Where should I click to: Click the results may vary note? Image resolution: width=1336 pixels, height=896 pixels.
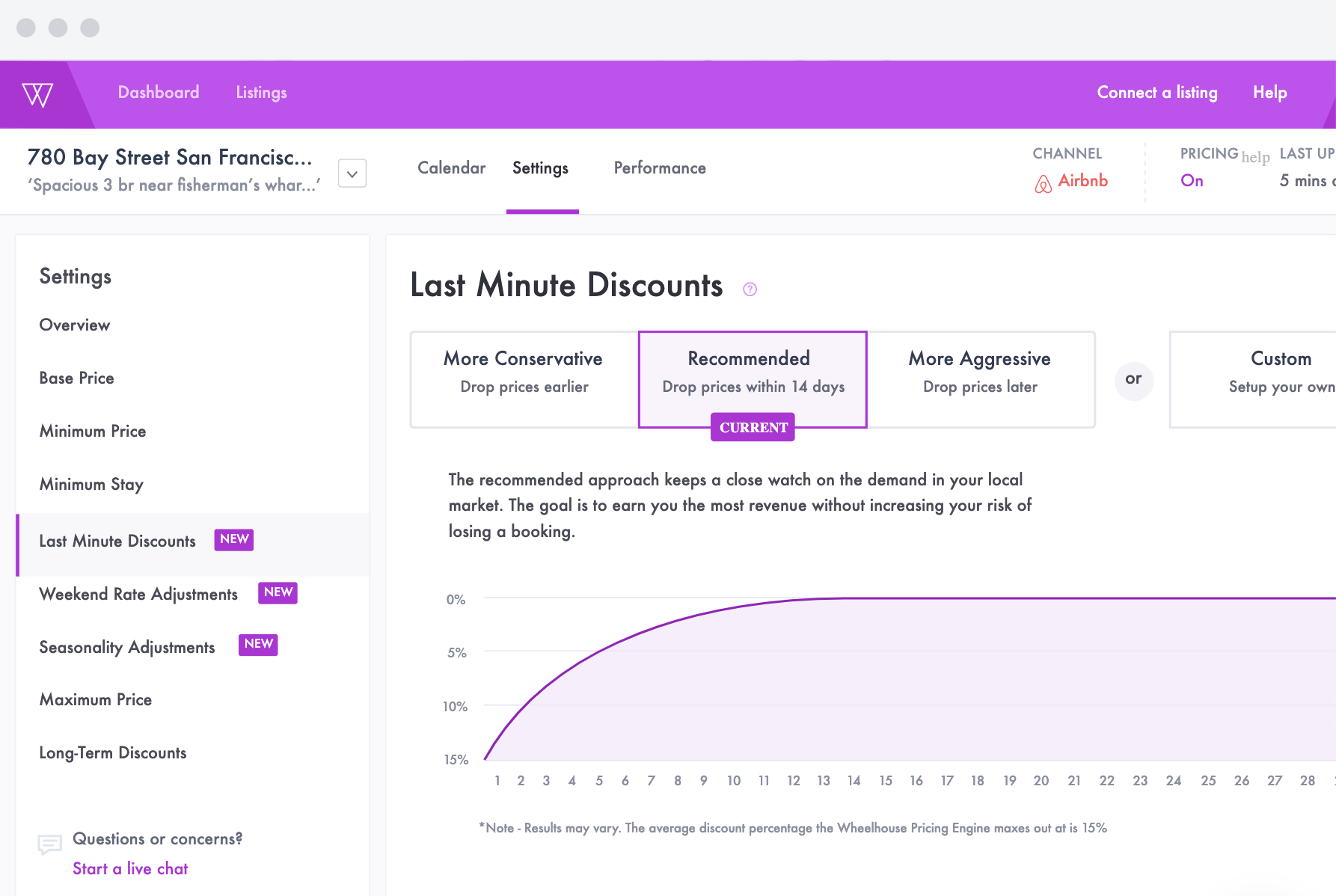tap(793, 828)
